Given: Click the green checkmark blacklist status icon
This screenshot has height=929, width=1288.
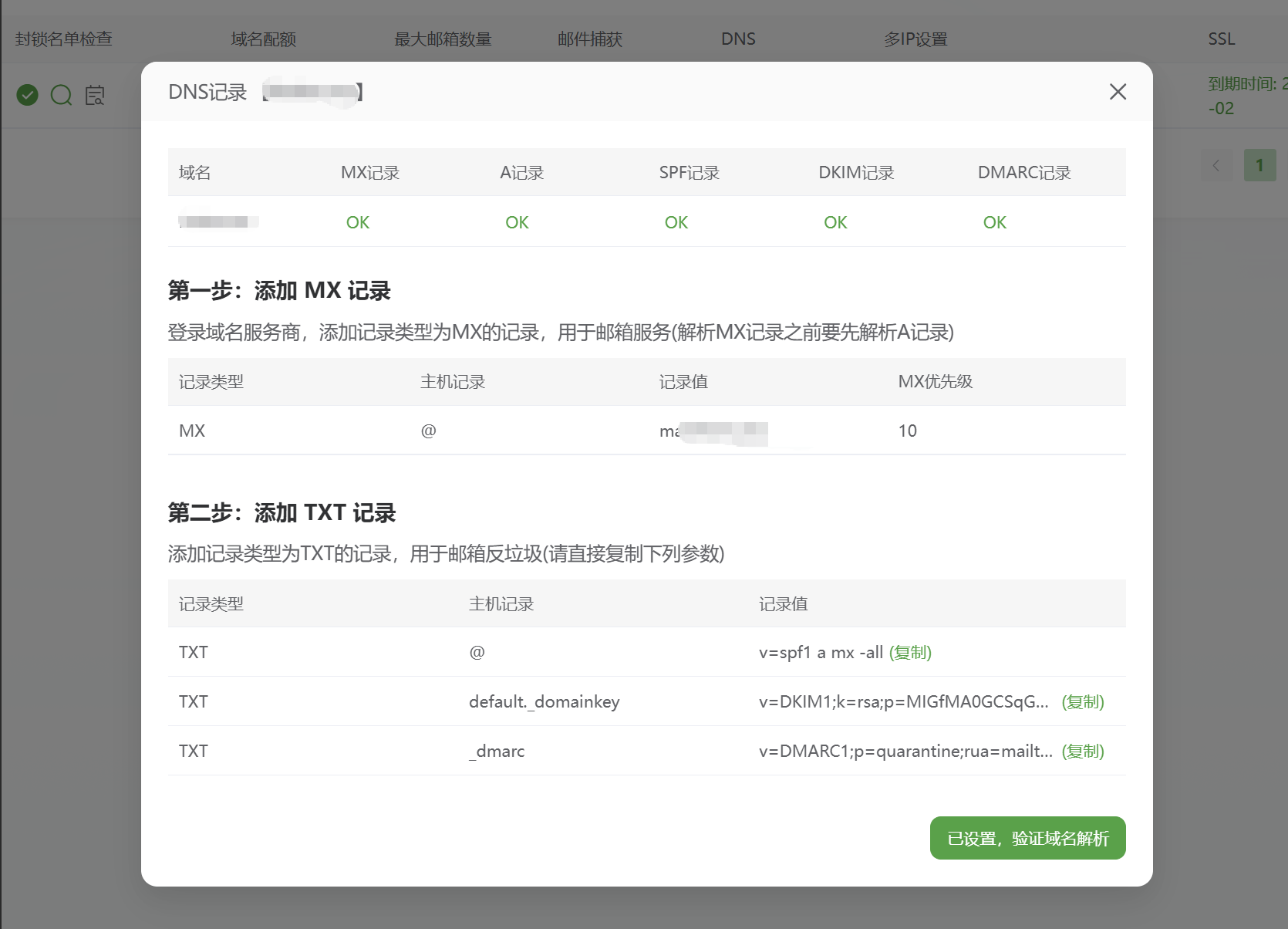Looking at the screenshot, I should point(28,95).
